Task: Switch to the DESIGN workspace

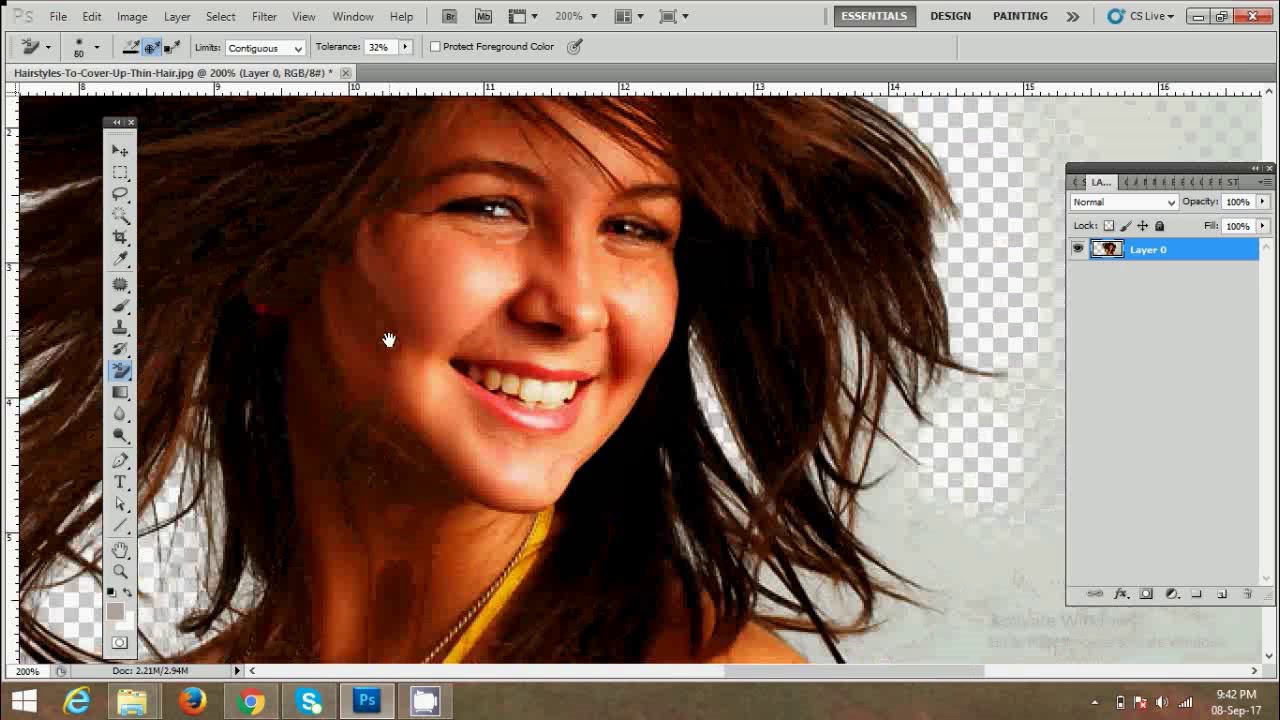Action: point(950,16)
